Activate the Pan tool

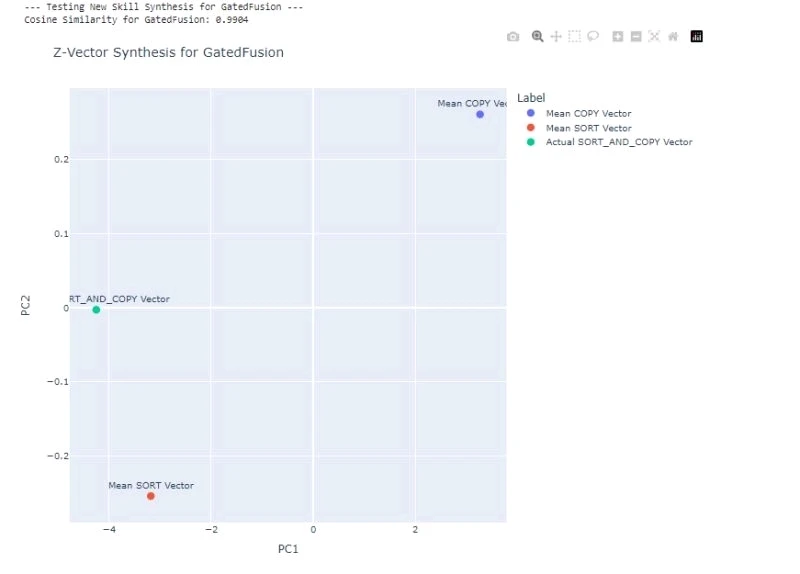pos(556,37)
